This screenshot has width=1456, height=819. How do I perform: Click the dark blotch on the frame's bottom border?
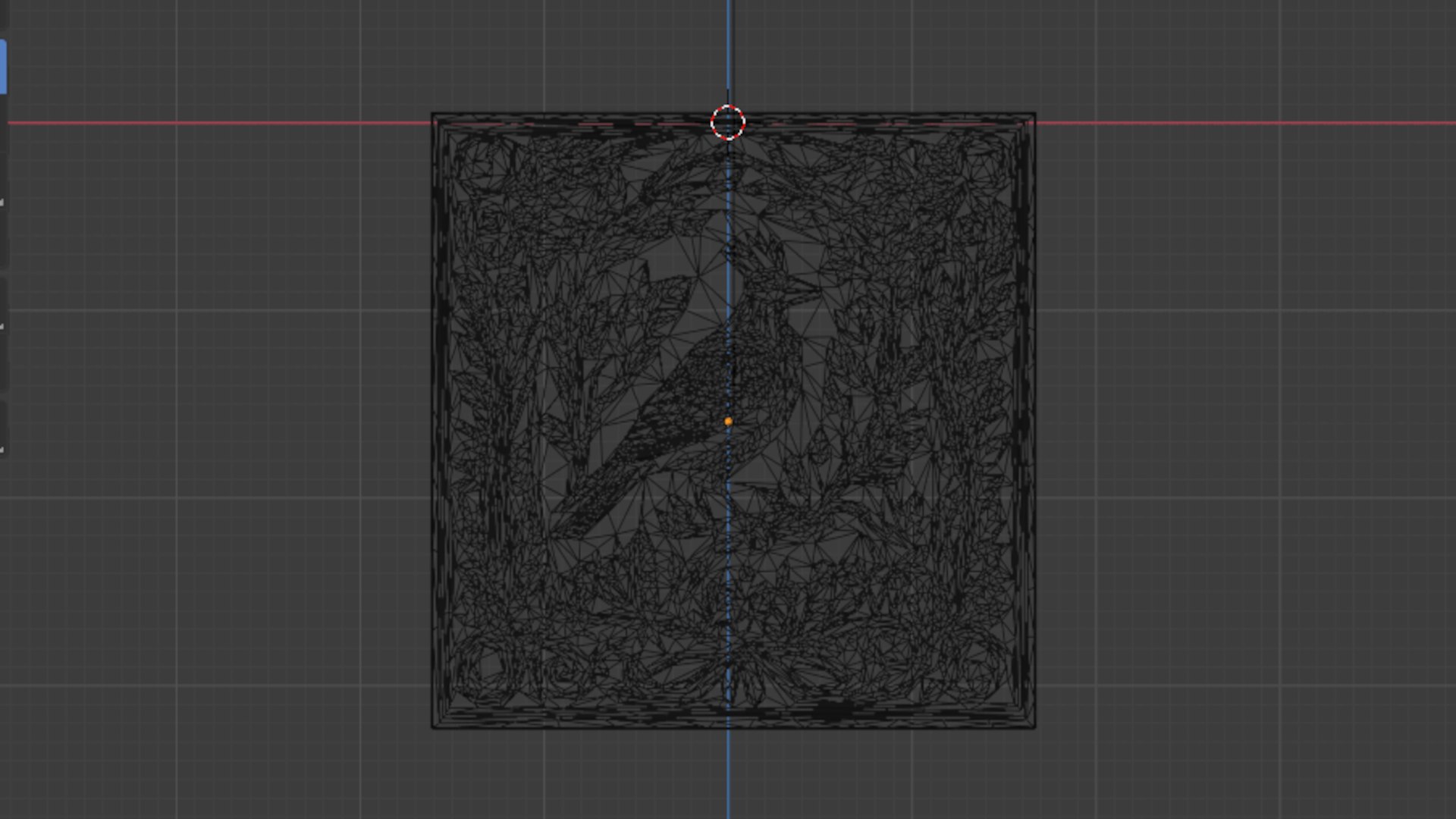[834, 711]
